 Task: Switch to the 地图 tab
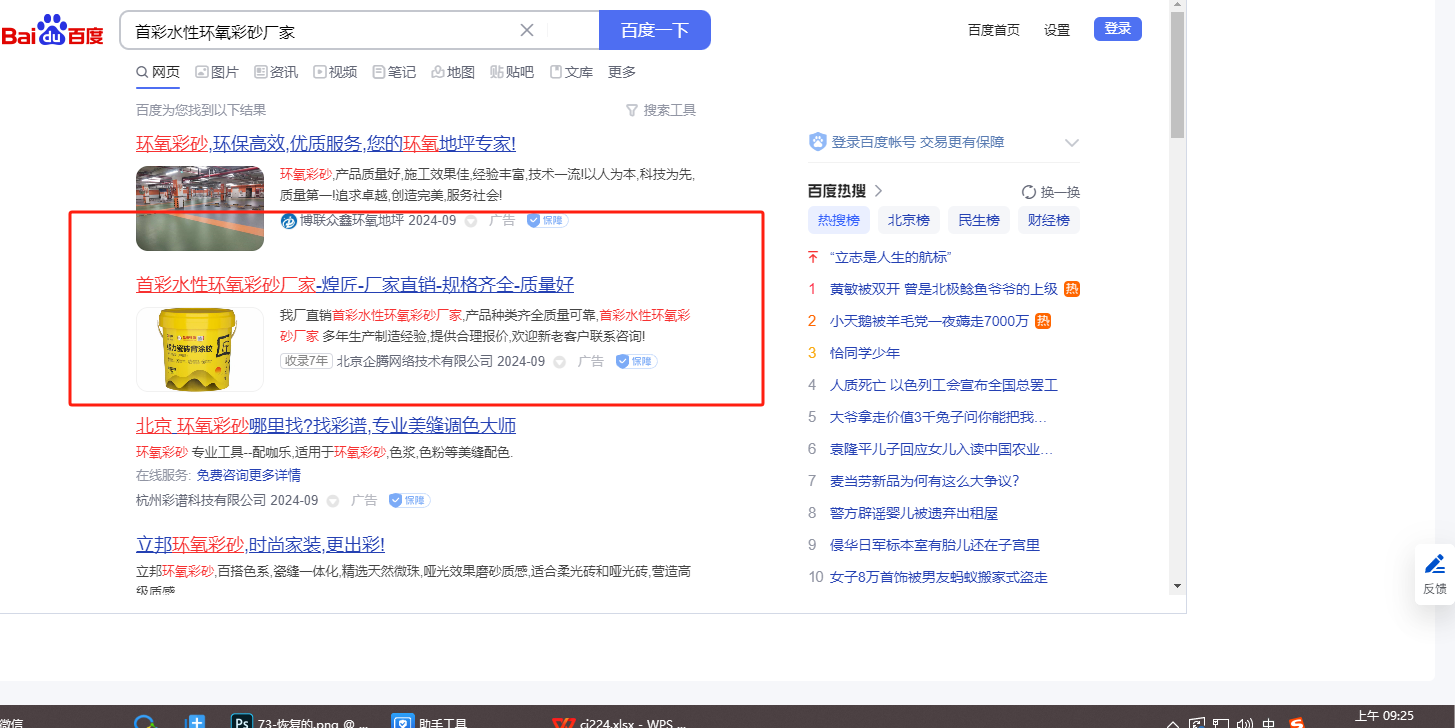(453, 72)
